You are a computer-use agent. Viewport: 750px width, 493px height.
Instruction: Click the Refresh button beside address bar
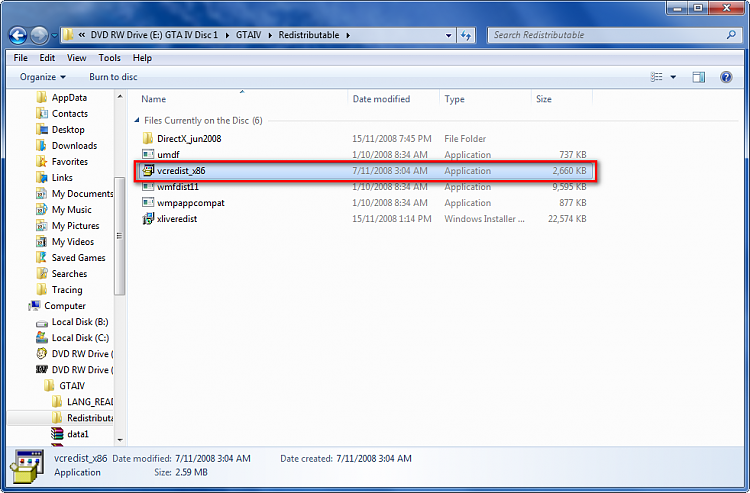tap(466, 35)
